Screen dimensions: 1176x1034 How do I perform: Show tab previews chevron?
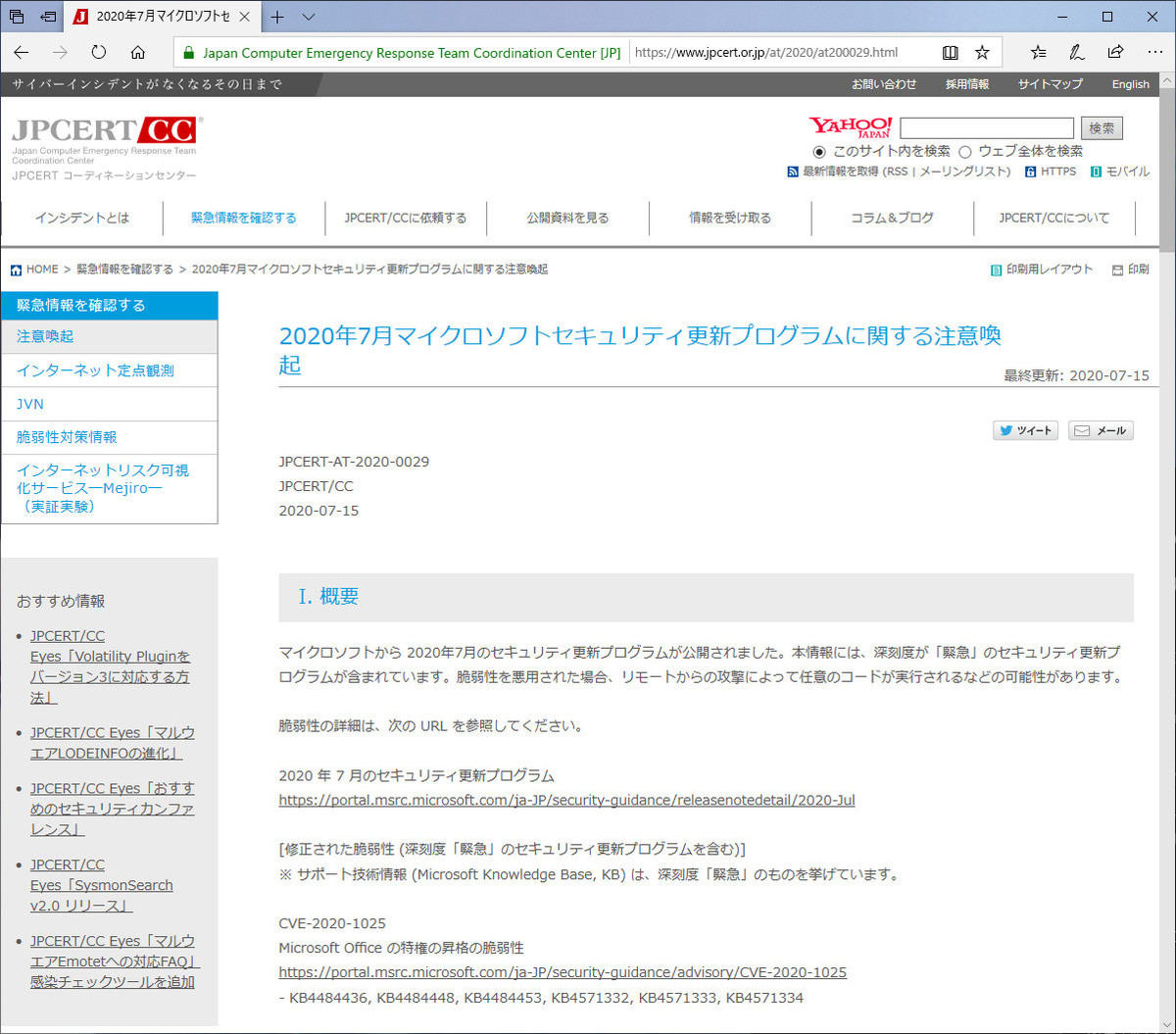click(x=309, y=17)
